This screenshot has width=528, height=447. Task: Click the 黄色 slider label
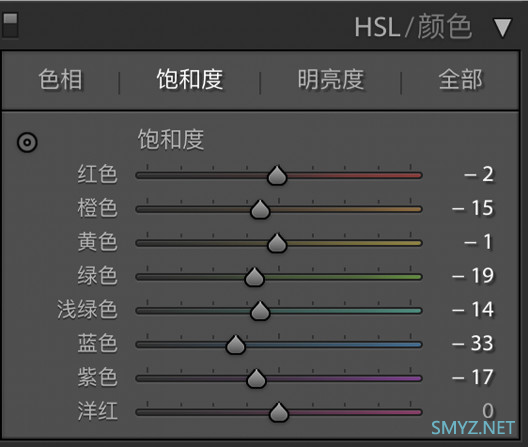click(x=97, y=242)
